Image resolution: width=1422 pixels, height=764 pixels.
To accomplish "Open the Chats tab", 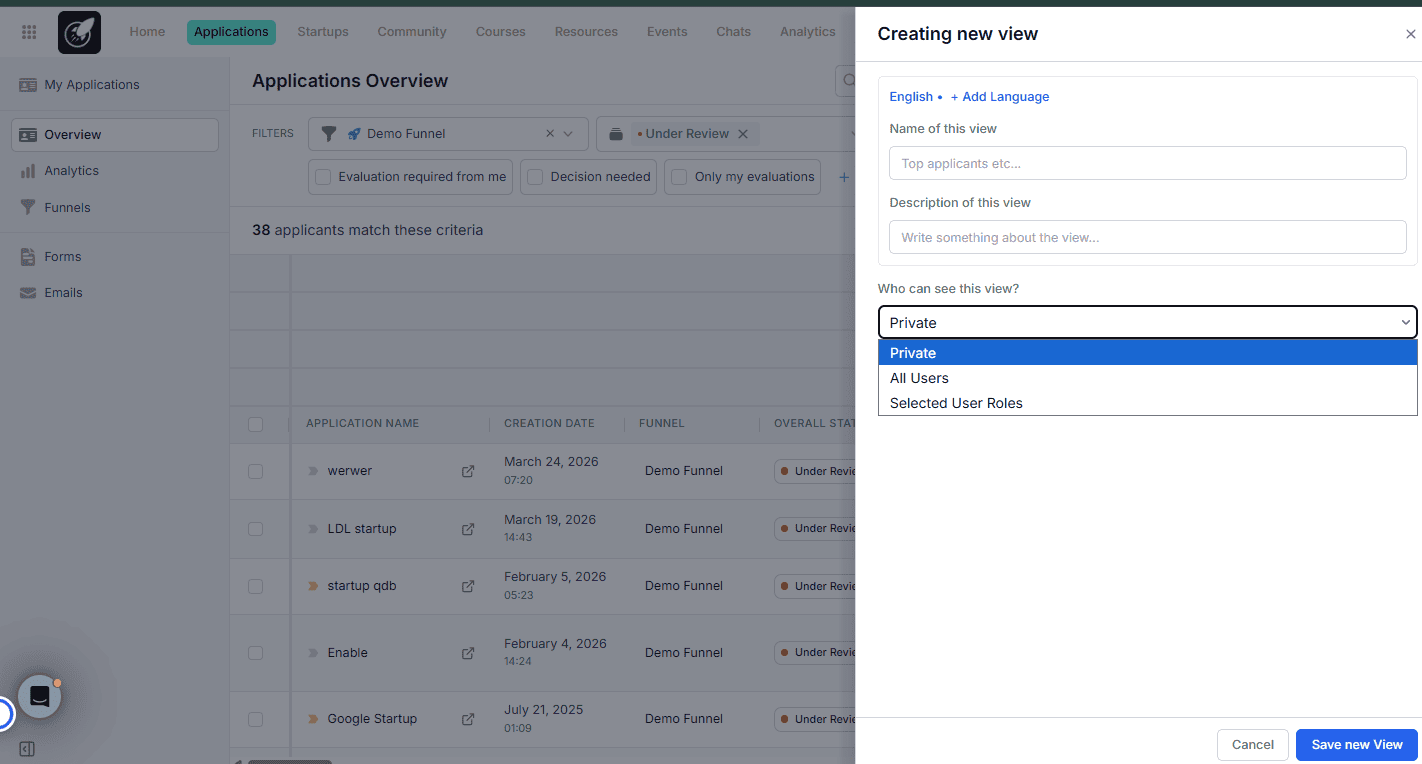I will (733, 32).
